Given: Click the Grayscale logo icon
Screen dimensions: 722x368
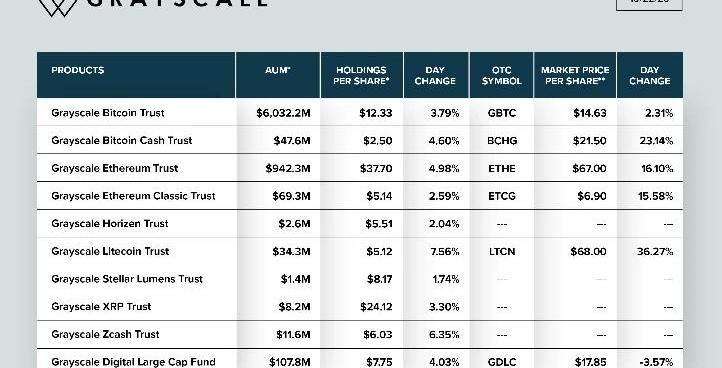Looking at the screenshot, I should pos(58,8).
